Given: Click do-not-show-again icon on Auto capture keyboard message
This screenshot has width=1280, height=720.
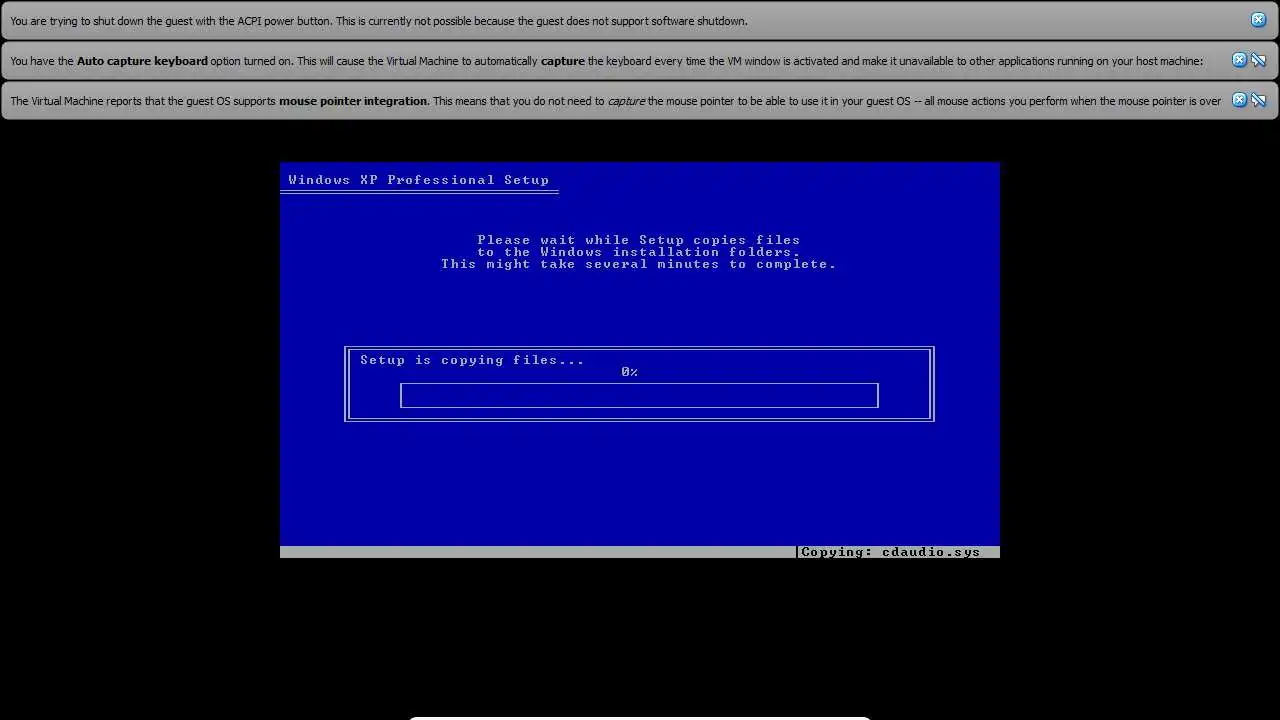Looking at the screenshot, I should pos(1258,60).
